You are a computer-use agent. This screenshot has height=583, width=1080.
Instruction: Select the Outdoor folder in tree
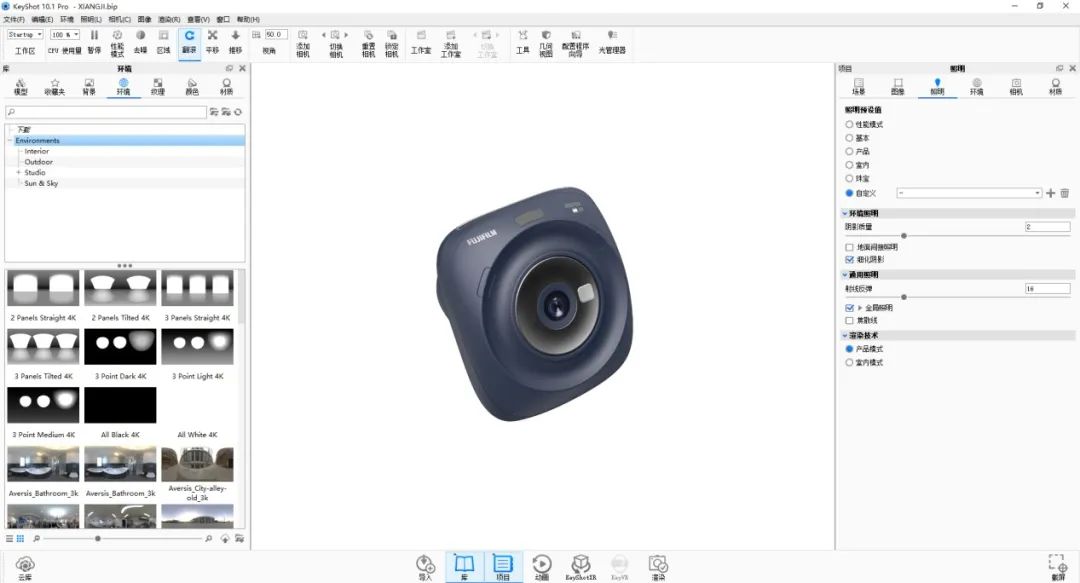(x=39, y=162)
